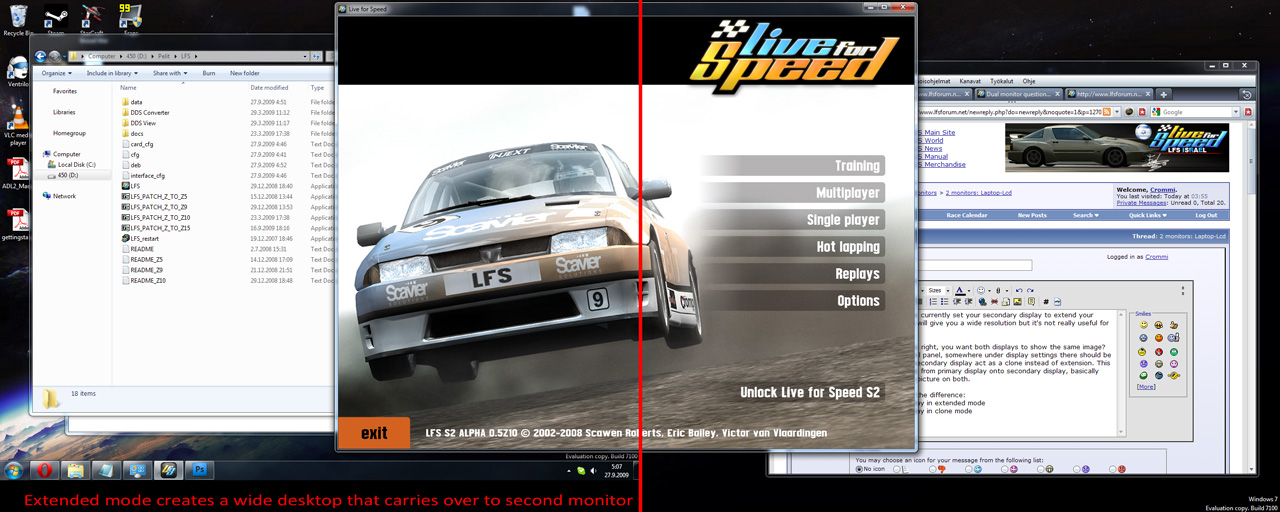The image size is (1280, 512).
Task: Open the Recycle Bin desktop icon
Action: pyautogui.click(x=16, y=18)
